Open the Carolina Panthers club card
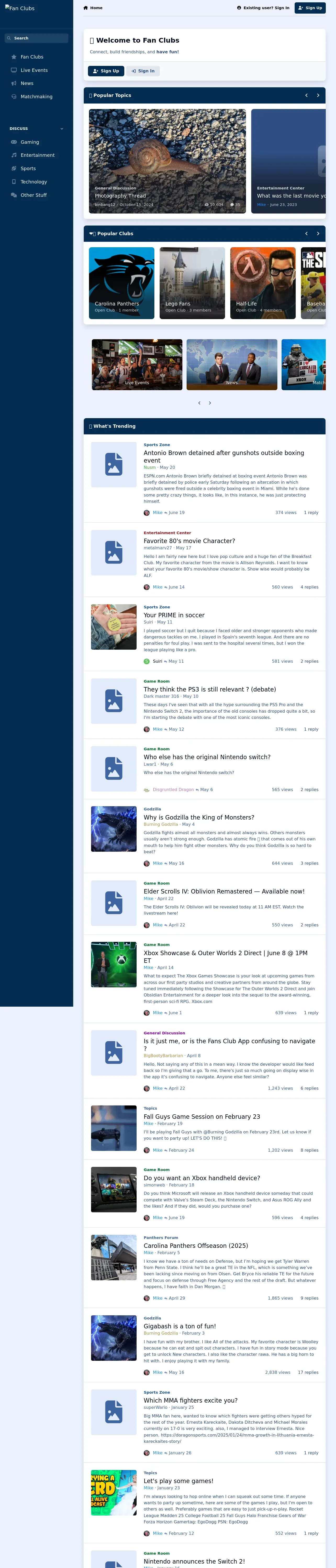Viewport: 336px width, 1568px height. [x=121, y=283]
